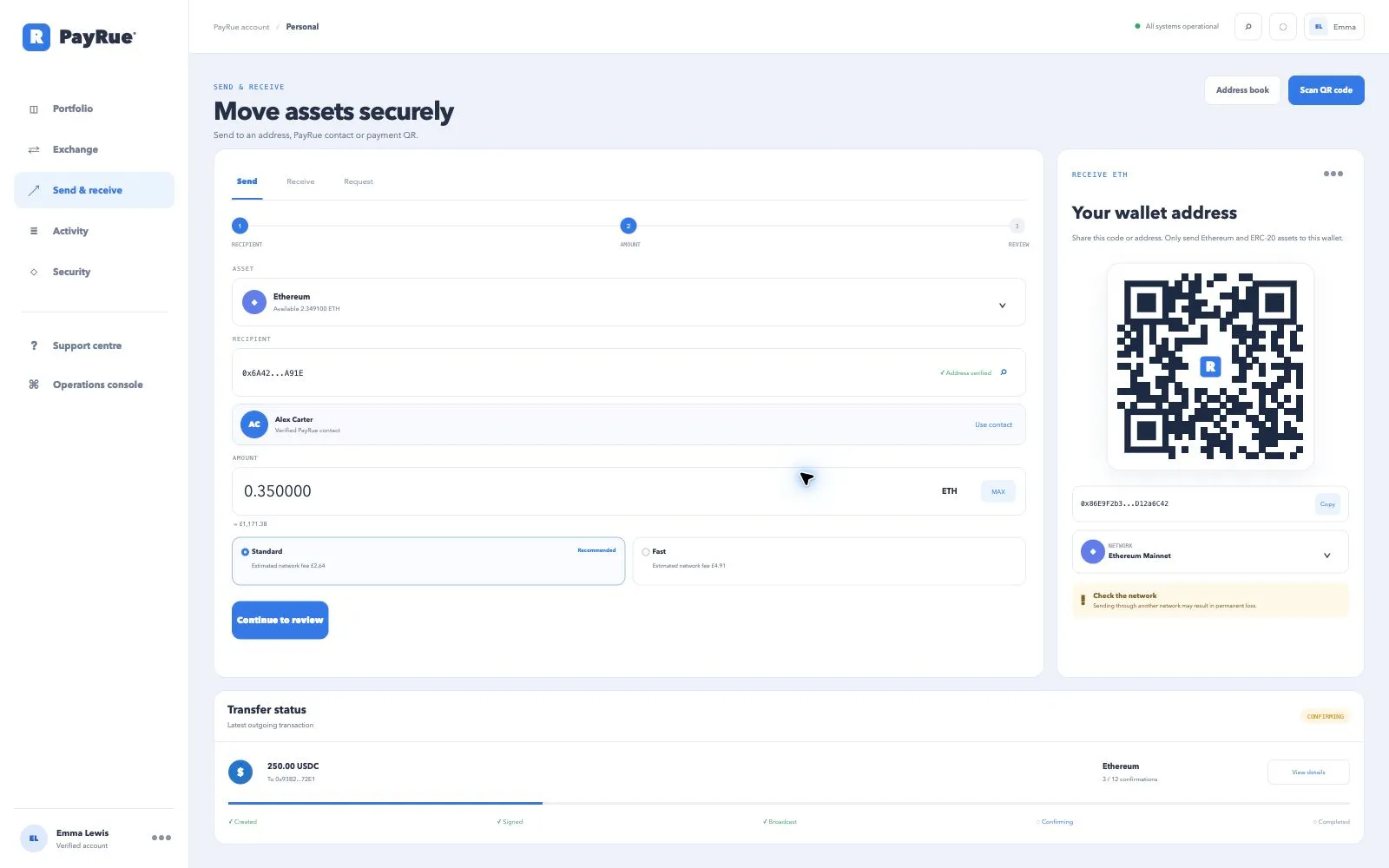Open the Emma profile menu
Viewport: 1389px width, 868px height.
[1334, 27]
